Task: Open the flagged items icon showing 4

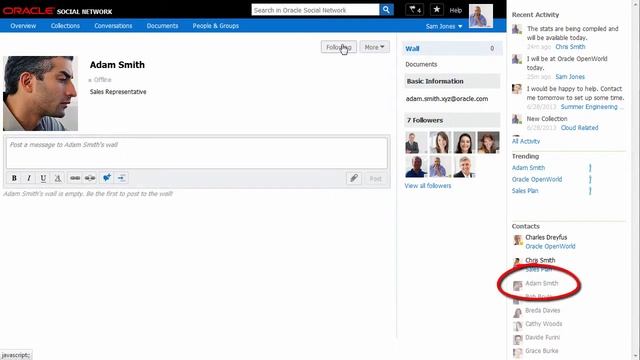Action: [414, 10]
